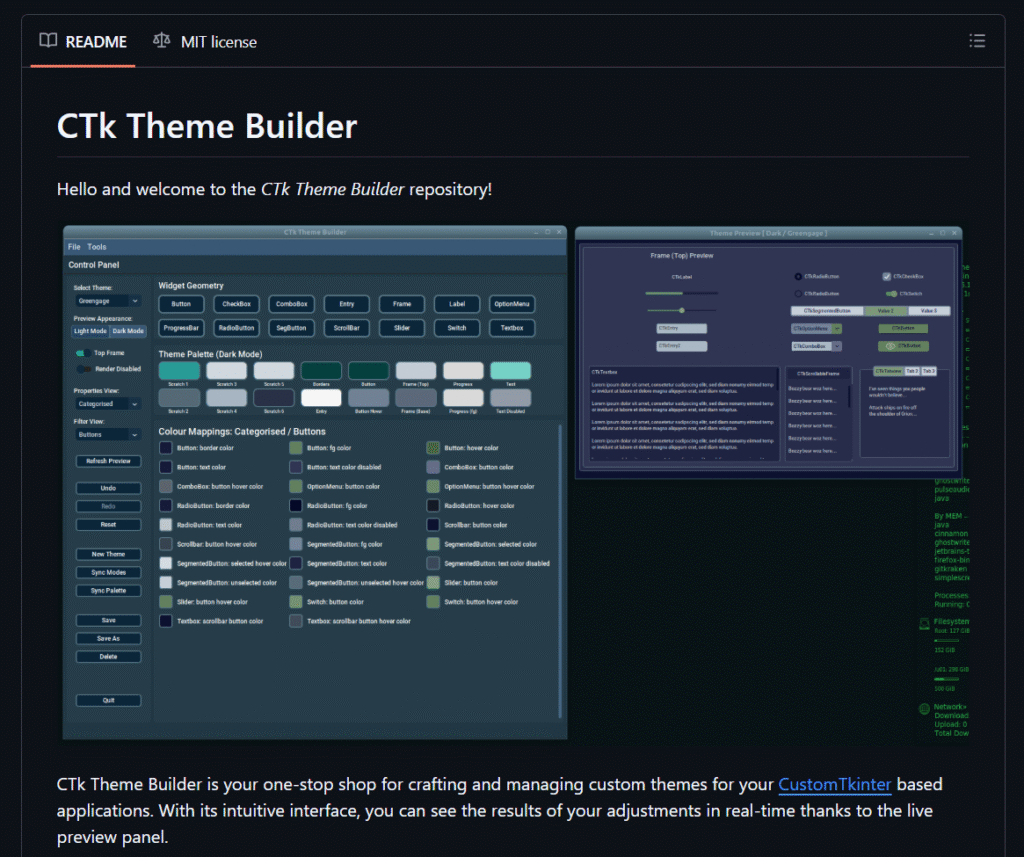Select the empty lower CTkRadioButton in preview

(798, 294)
